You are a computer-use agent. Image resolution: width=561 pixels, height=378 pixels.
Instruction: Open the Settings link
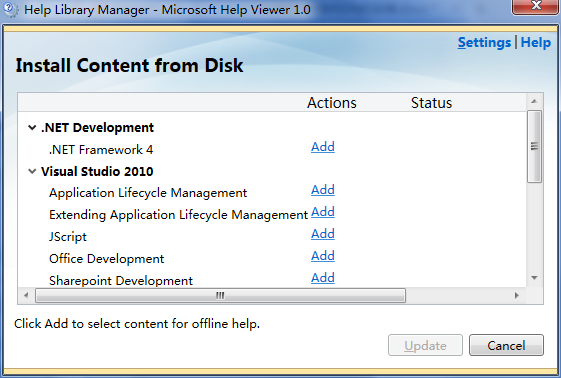[484, 43]
